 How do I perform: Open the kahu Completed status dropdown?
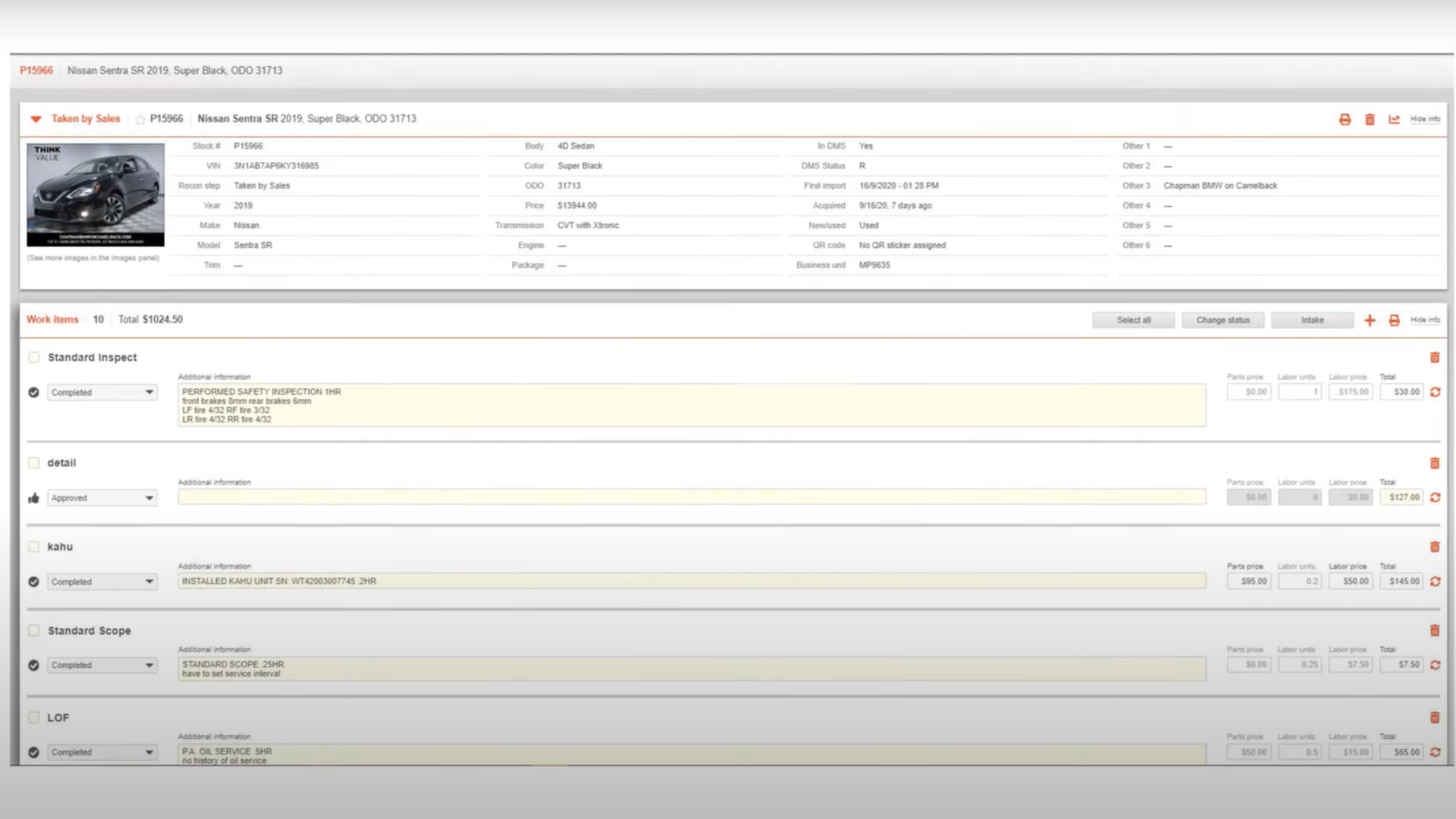(102, 582)
